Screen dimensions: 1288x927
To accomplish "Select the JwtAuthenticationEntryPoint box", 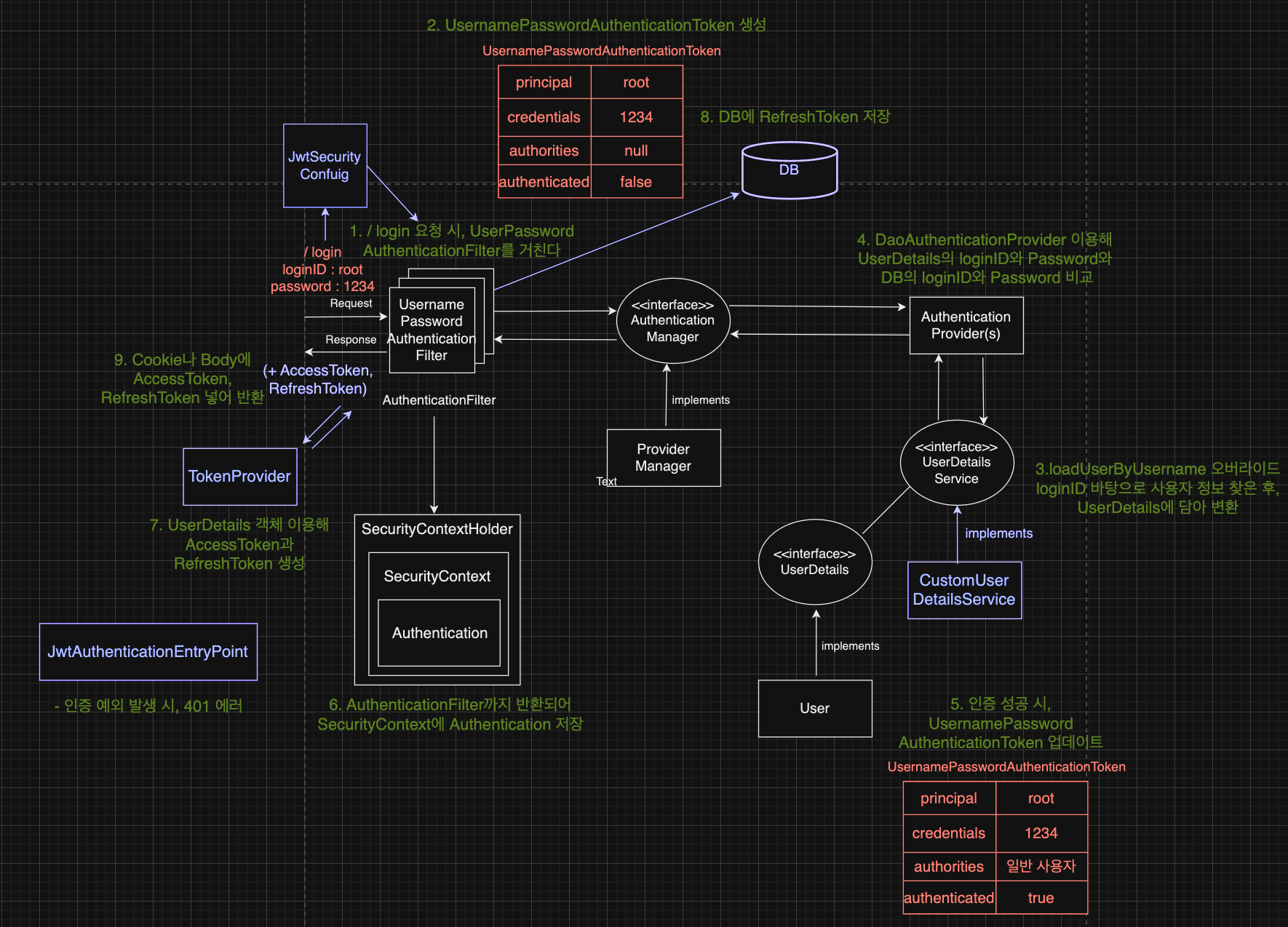I will pos(148,651).
